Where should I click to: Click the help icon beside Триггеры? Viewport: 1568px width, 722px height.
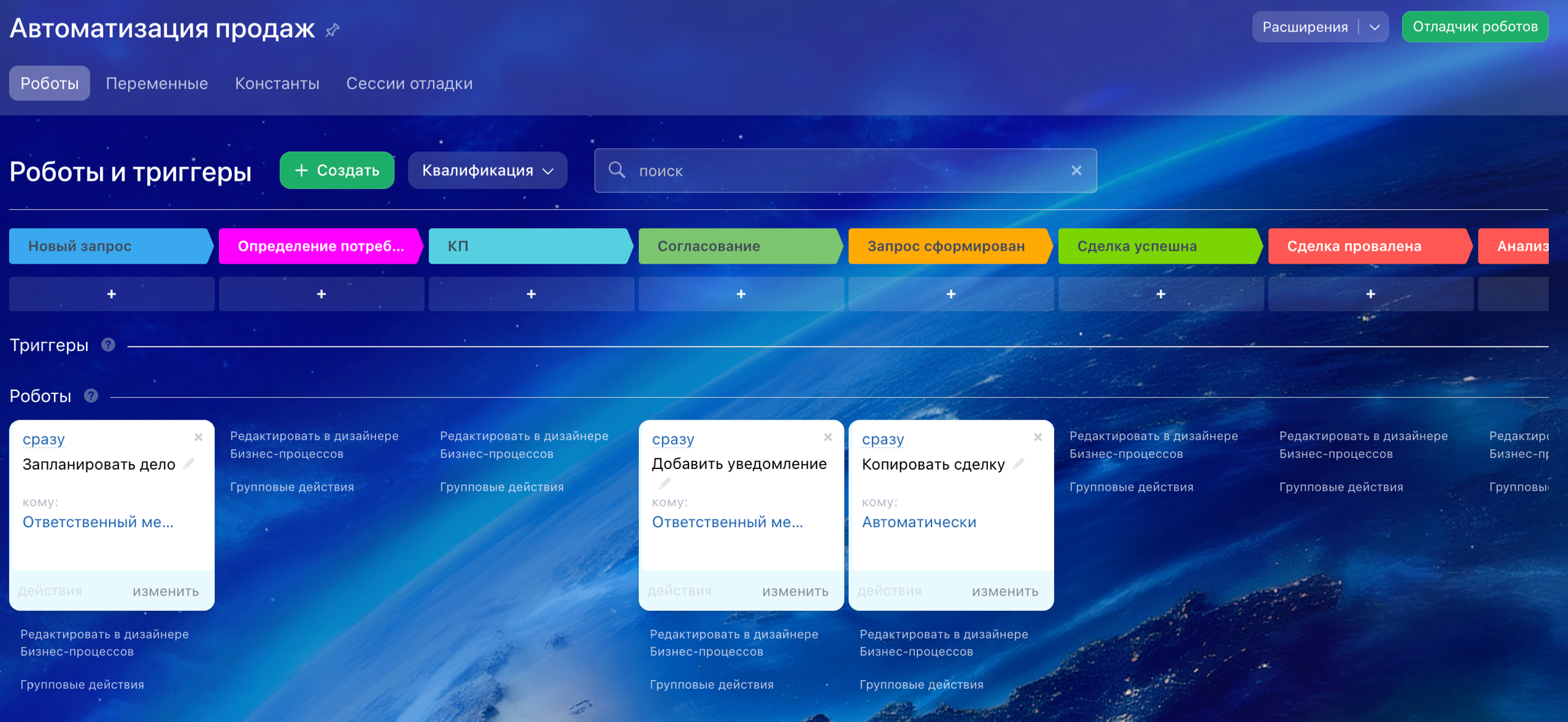tap(108, 345)
